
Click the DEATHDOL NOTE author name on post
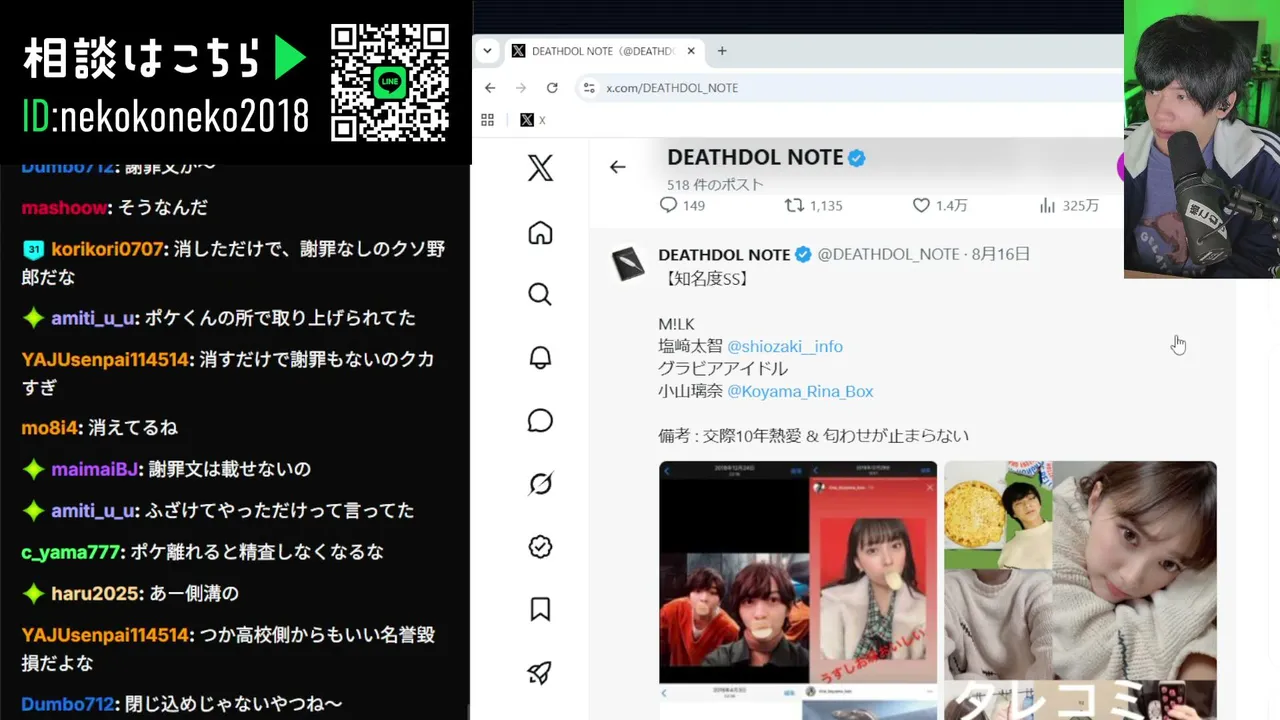point(724,255)
